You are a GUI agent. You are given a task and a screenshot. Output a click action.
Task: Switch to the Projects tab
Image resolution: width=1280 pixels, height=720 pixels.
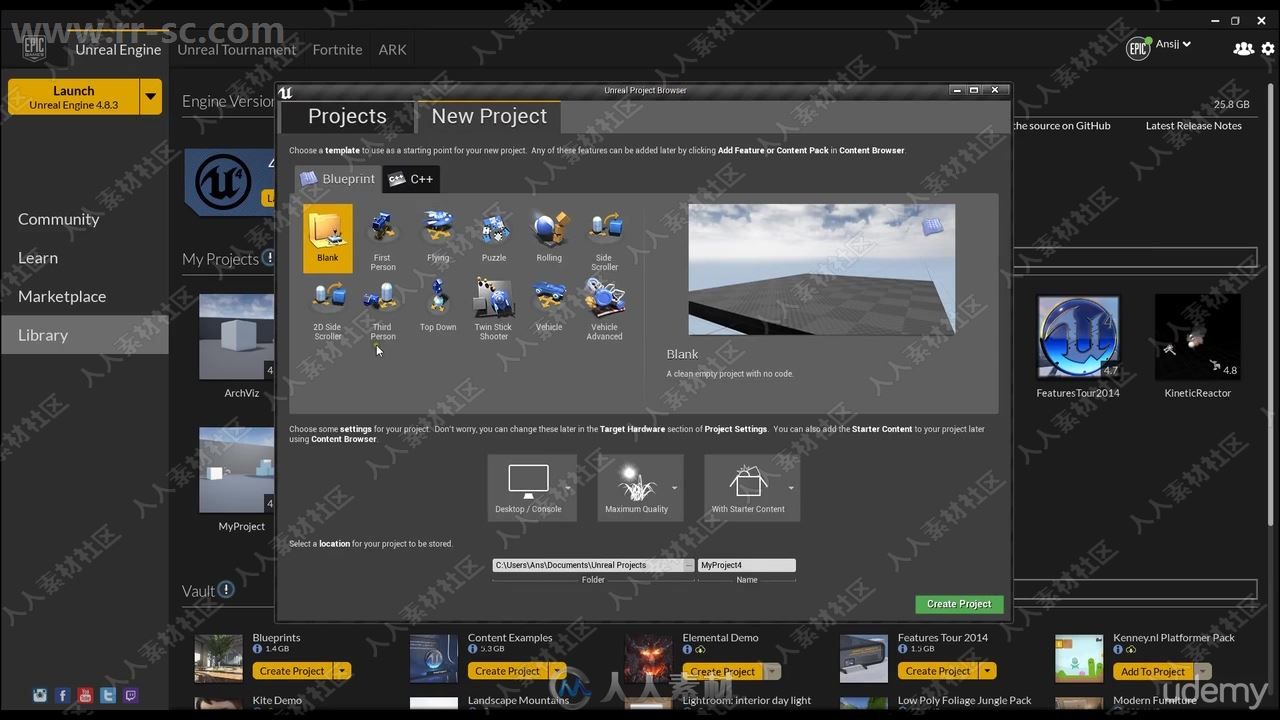[x=347, y=116]
